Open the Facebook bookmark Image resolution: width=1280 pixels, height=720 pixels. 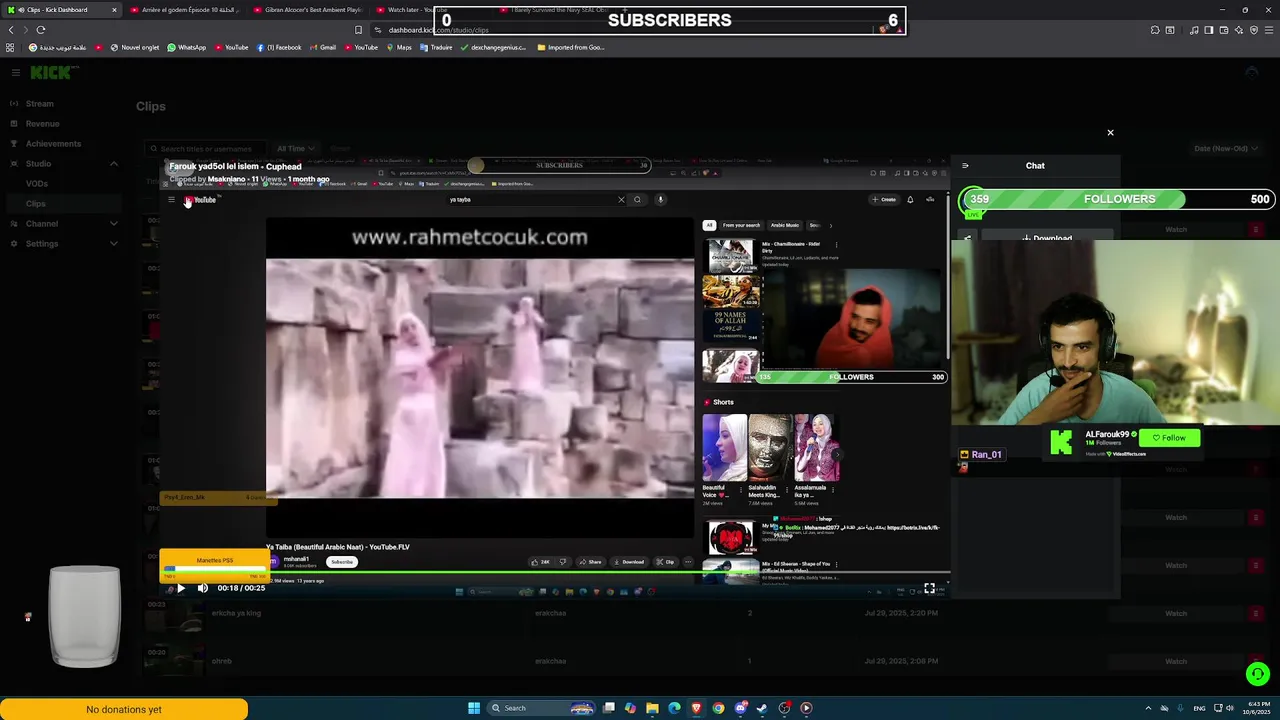click(279, 47)
